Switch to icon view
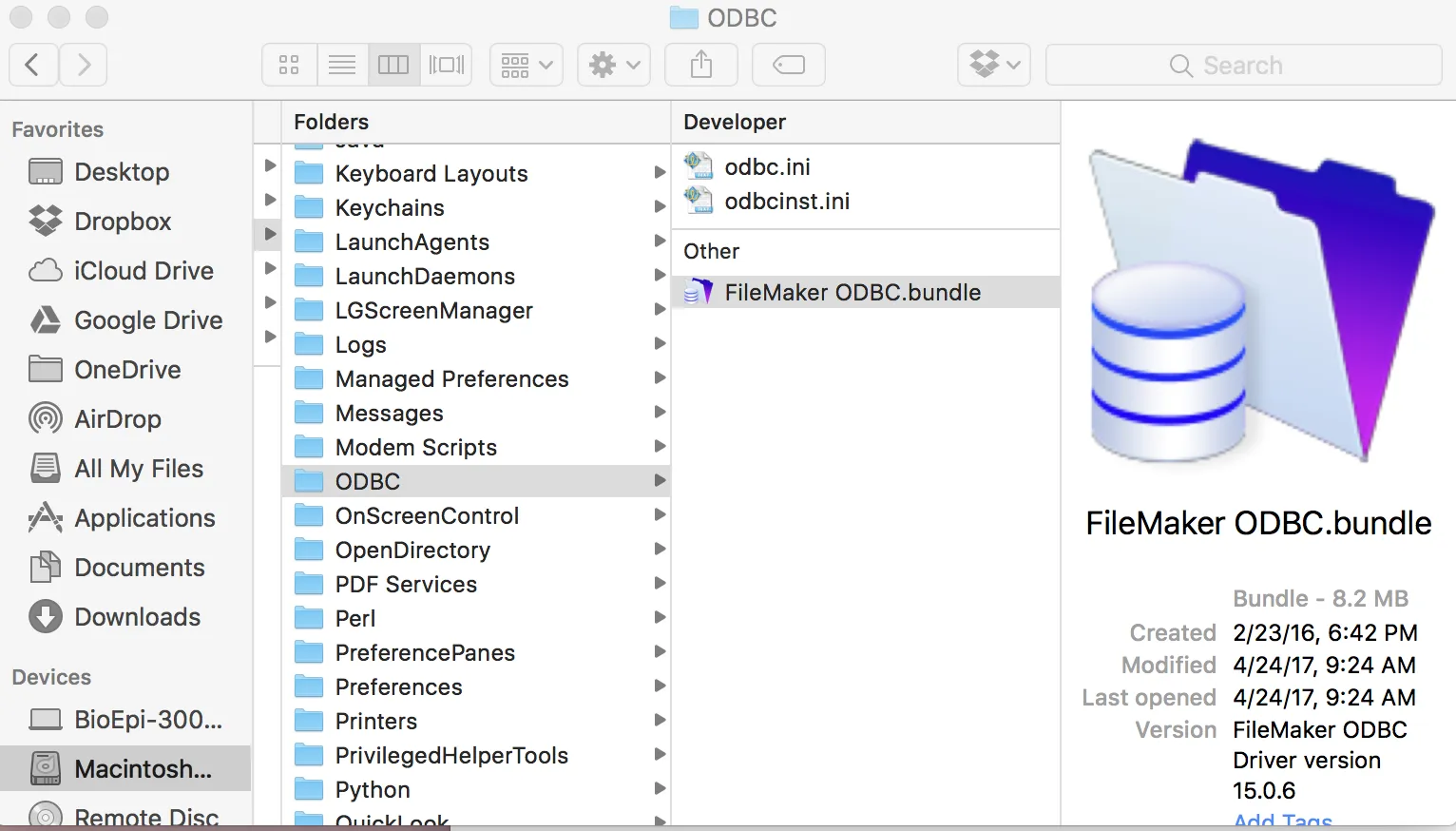This screenshot has width=1456, height=831. coord(289,65)
